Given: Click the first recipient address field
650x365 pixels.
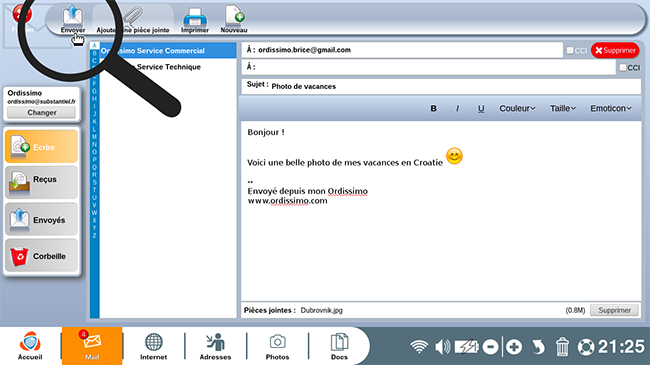Looking at the screenshot, I should pyautogui.click(x=402, y=50).
